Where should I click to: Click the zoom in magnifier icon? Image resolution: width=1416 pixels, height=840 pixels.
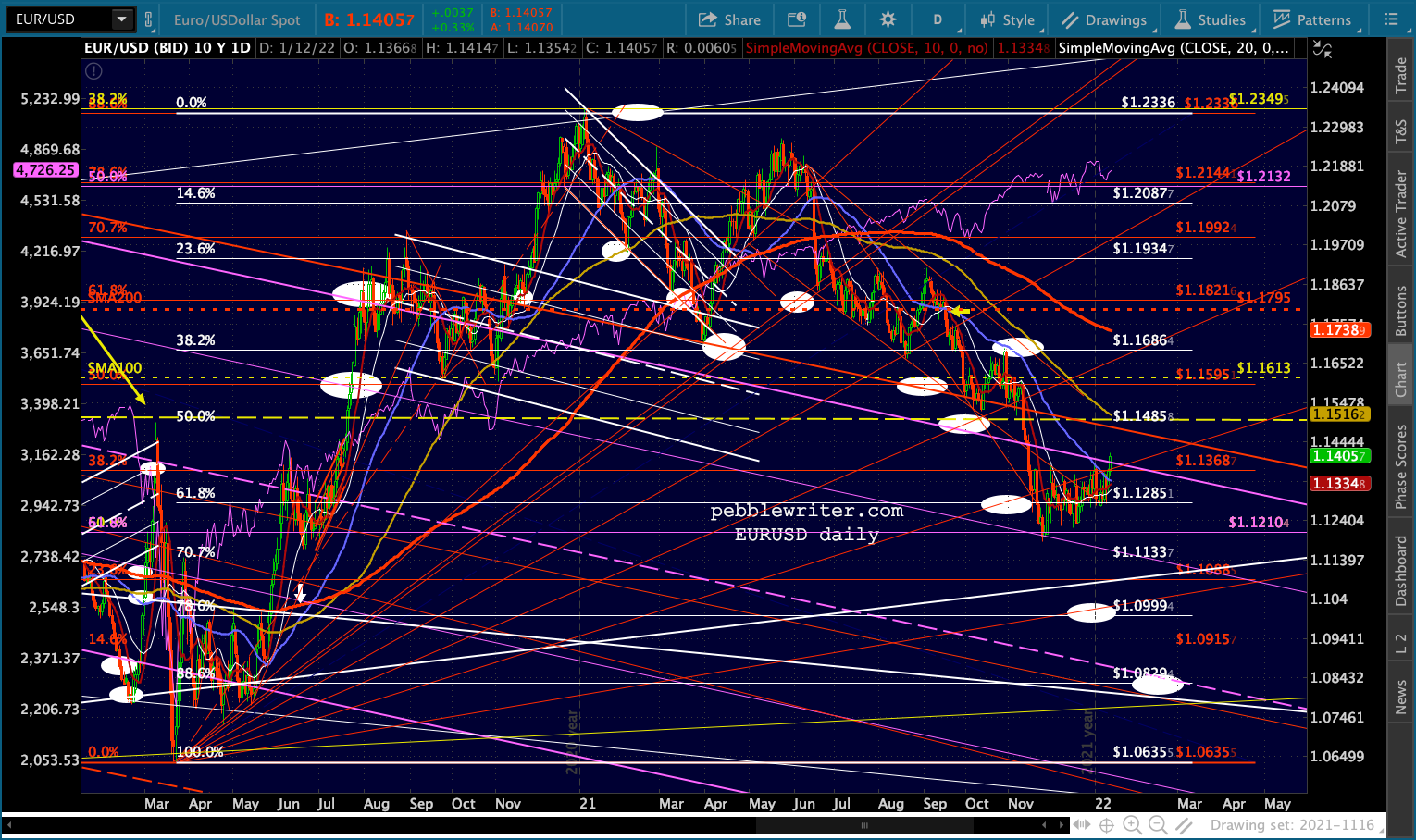click(1132, 825)
